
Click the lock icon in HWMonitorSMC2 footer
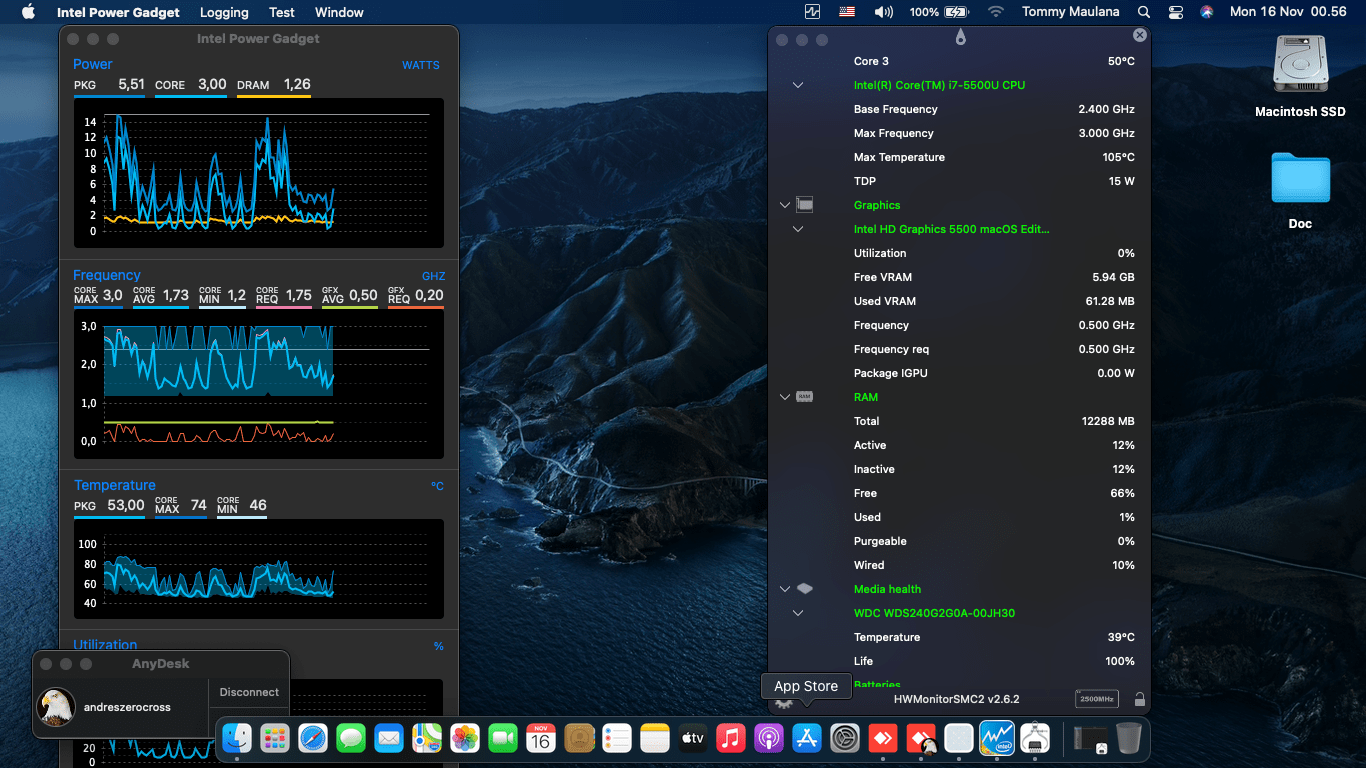pyautogui.click(x=1139, y=699)
